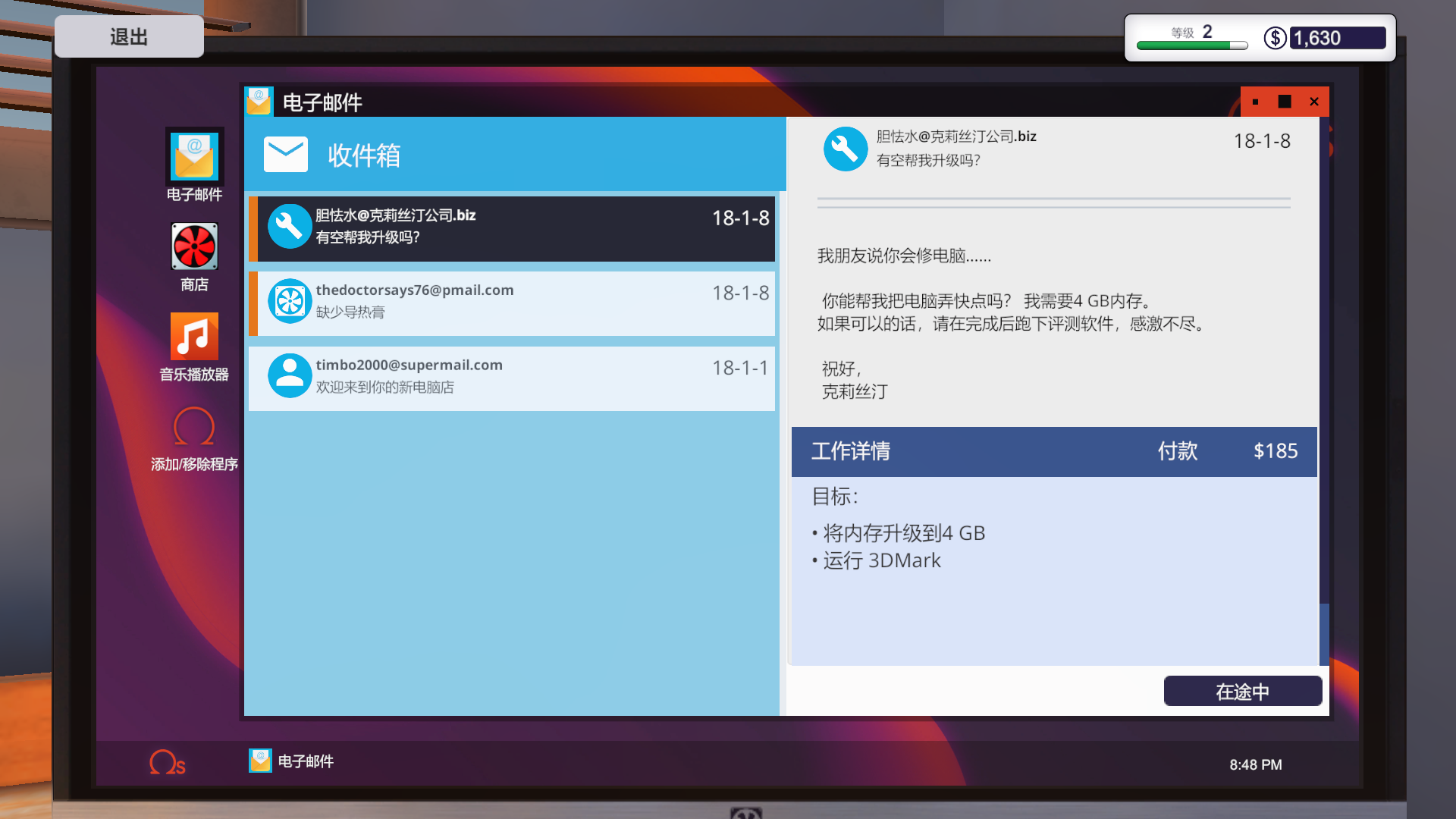Click the fan avatar in 缺少导热膏 email
Image resolution: width=1456 pixels, height=819 pixels.
(x=290, y=301)
